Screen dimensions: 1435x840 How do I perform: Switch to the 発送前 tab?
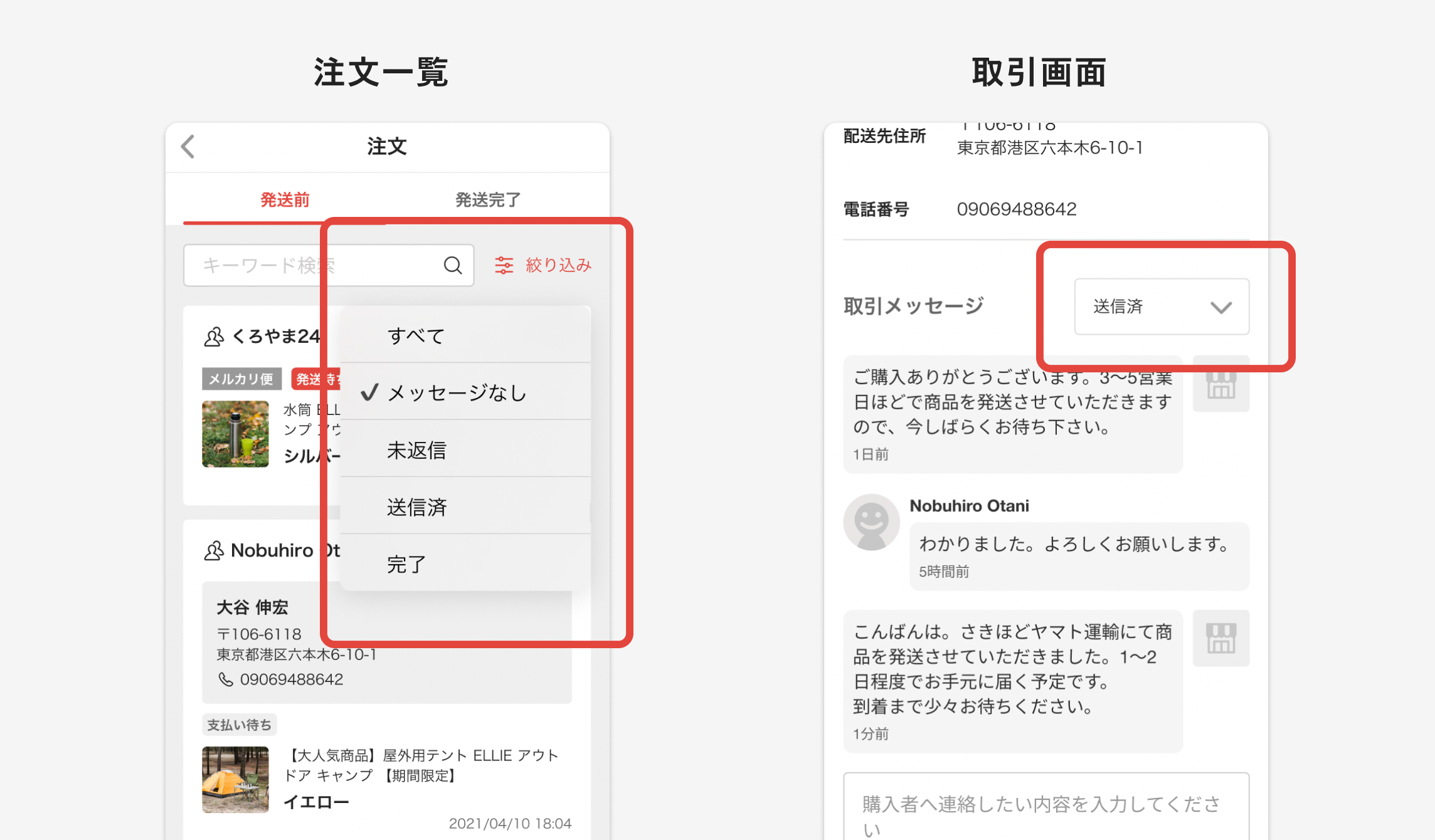(285, 200)
